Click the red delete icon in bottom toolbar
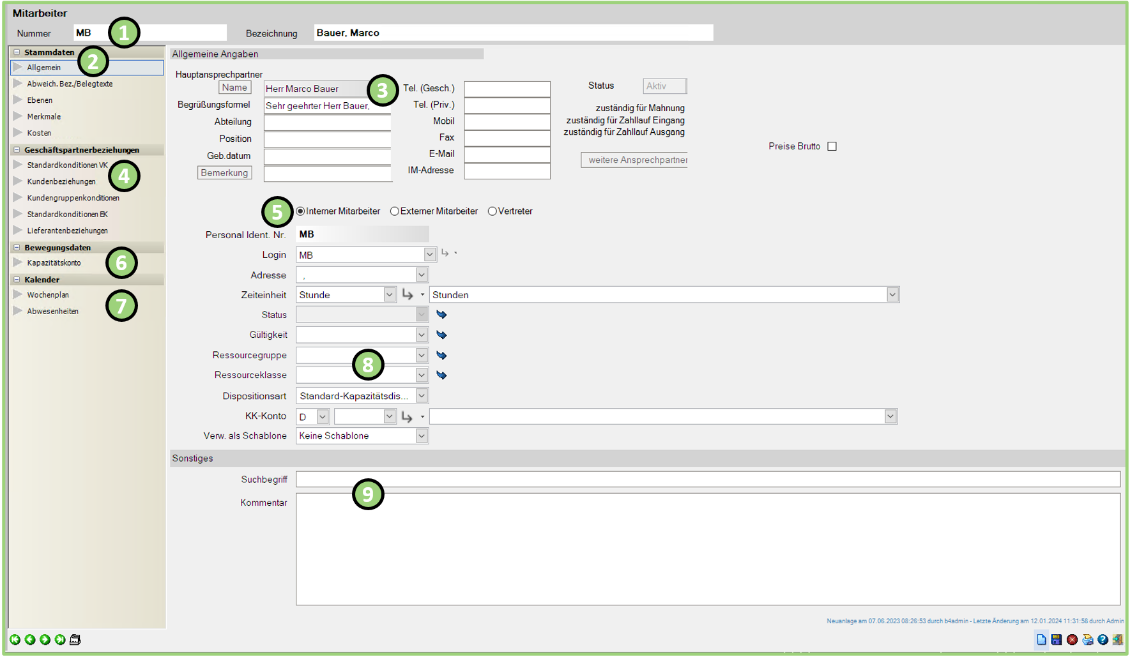The height and width of the screenshot is (659, 1130). point(1072,640)
